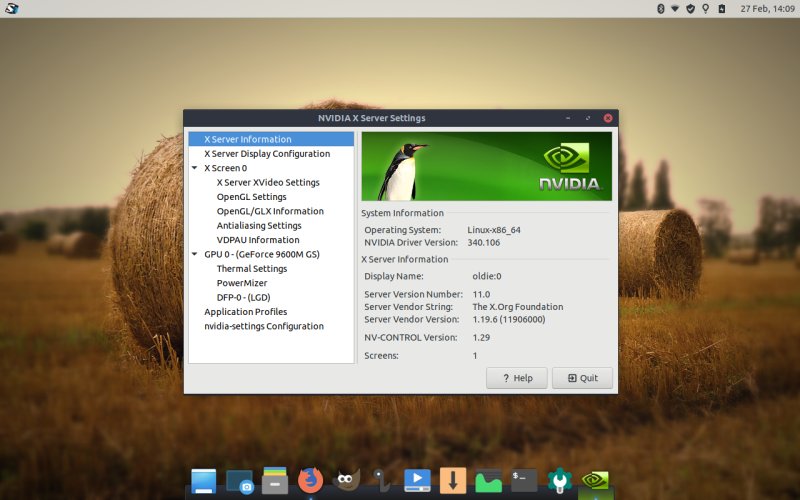Click The X.Org Foundation vendor string
Image resolution: width=800 pixels, height=500 pixels.
tap(518, 307)
